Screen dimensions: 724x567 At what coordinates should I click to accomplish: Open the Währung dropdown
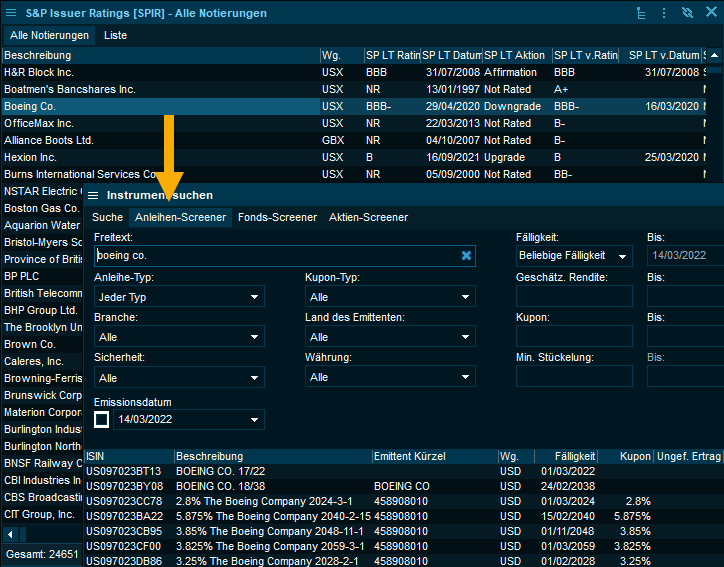click(390, 377)
